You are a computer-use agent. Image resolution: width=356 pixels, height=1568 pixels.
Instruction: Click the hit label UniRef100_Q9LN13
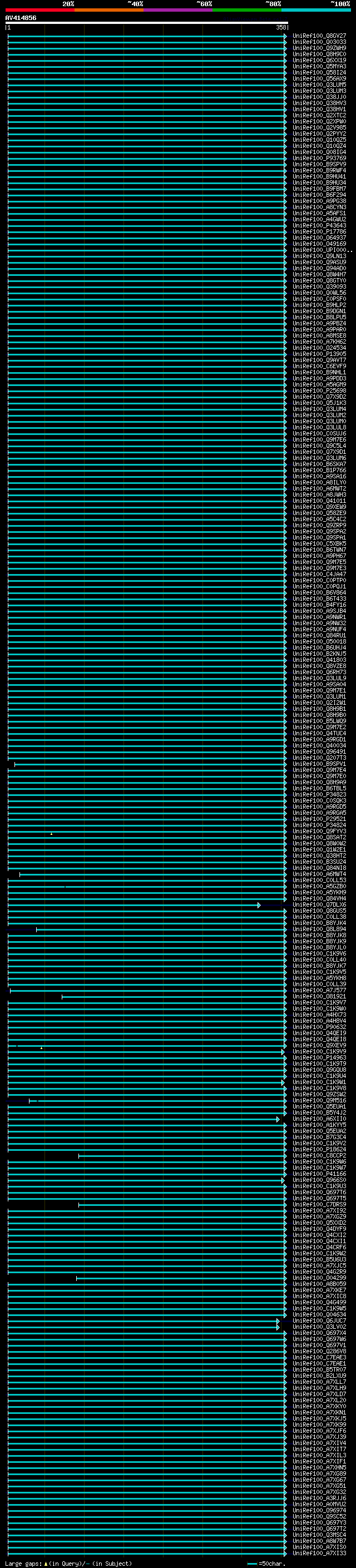click(x=319, y=256)
